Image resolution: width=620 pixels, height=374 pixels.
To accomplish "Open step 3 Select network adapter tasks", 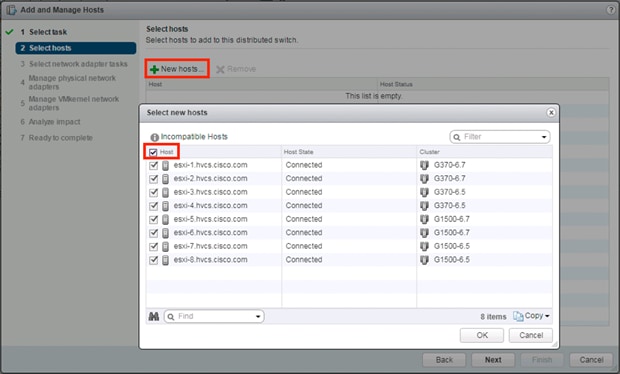I will (x=74, y=64).
